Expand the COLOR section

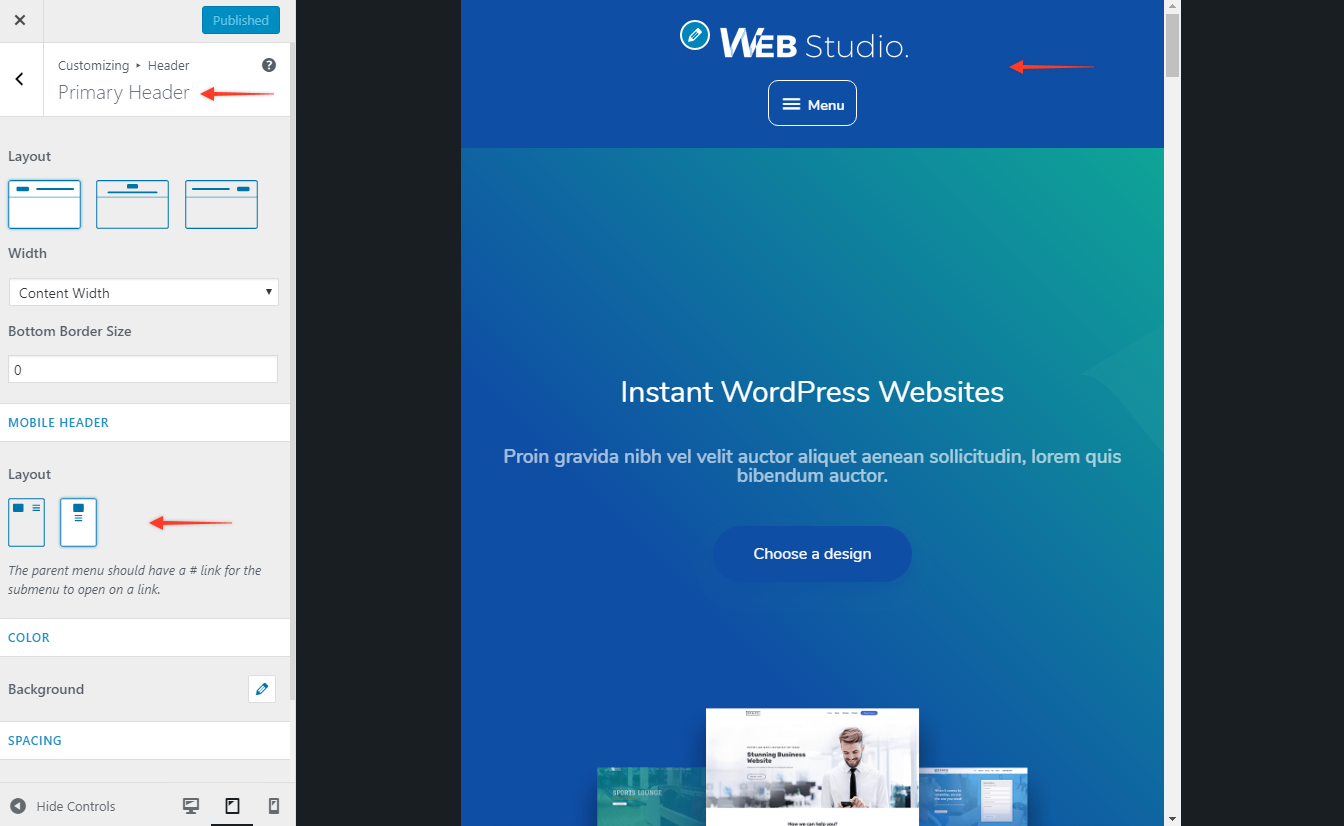pyautogui.click(x=145, y=637)
